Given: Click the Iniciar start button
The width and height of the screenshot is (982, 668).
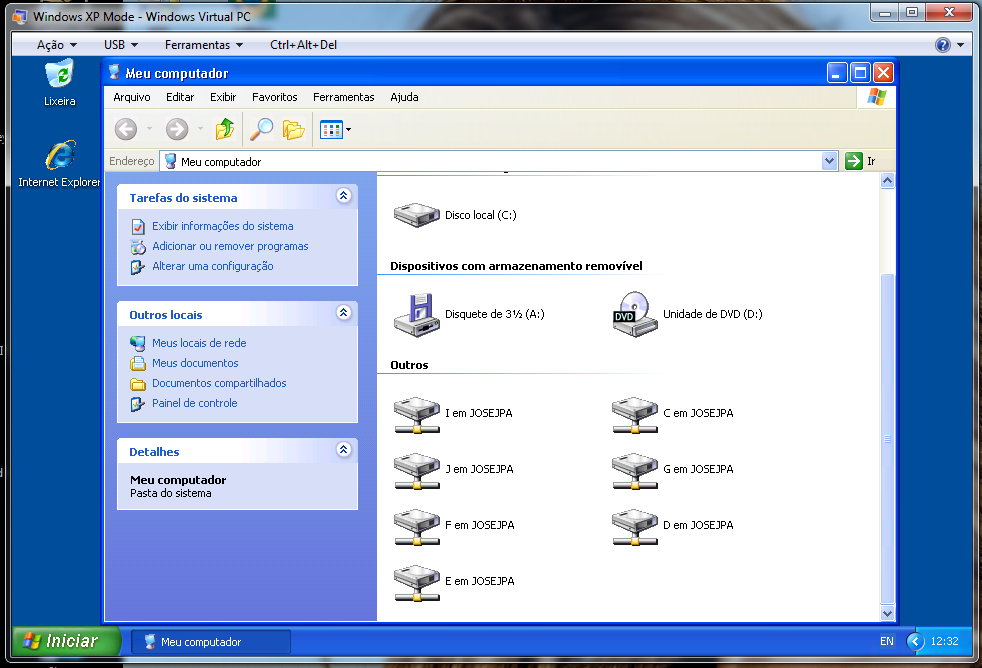Looking at the screenshot, I should 66,641.
